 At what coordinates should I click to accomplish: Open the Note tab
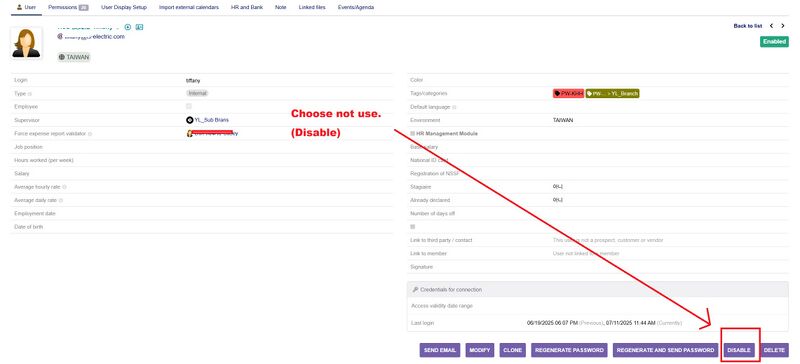(281, 8)
